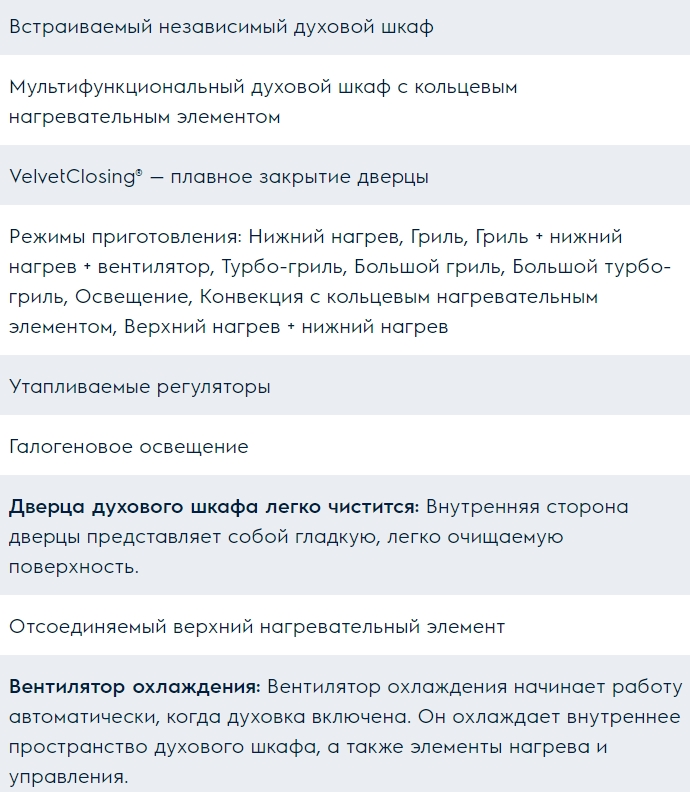Screen dimensions: 690x792
Task: Click the 'Режимы приготовления:' label
Action: [x=125, y=237]
